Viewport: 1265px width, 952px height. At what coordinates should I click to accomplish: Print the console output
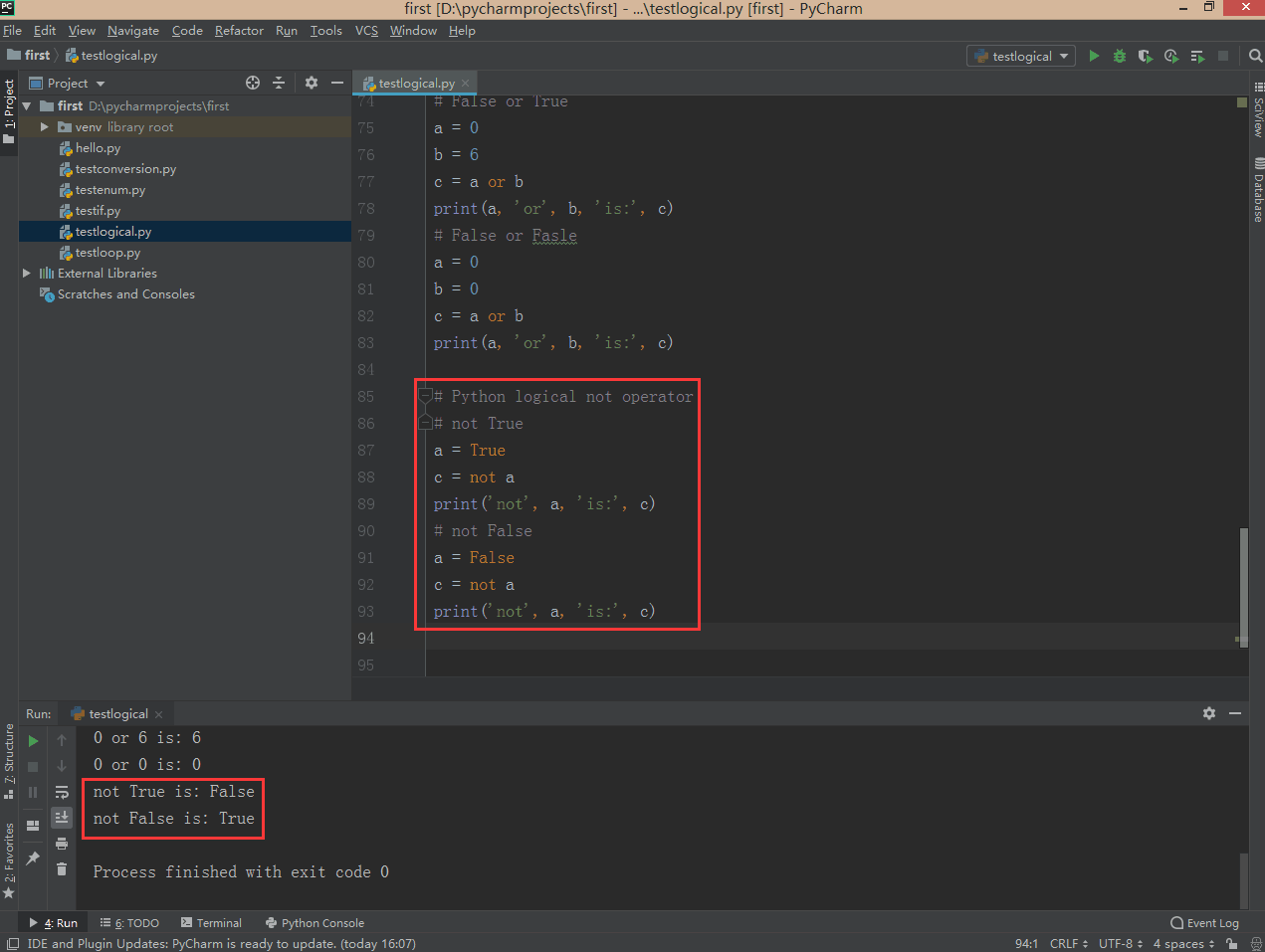62,844
